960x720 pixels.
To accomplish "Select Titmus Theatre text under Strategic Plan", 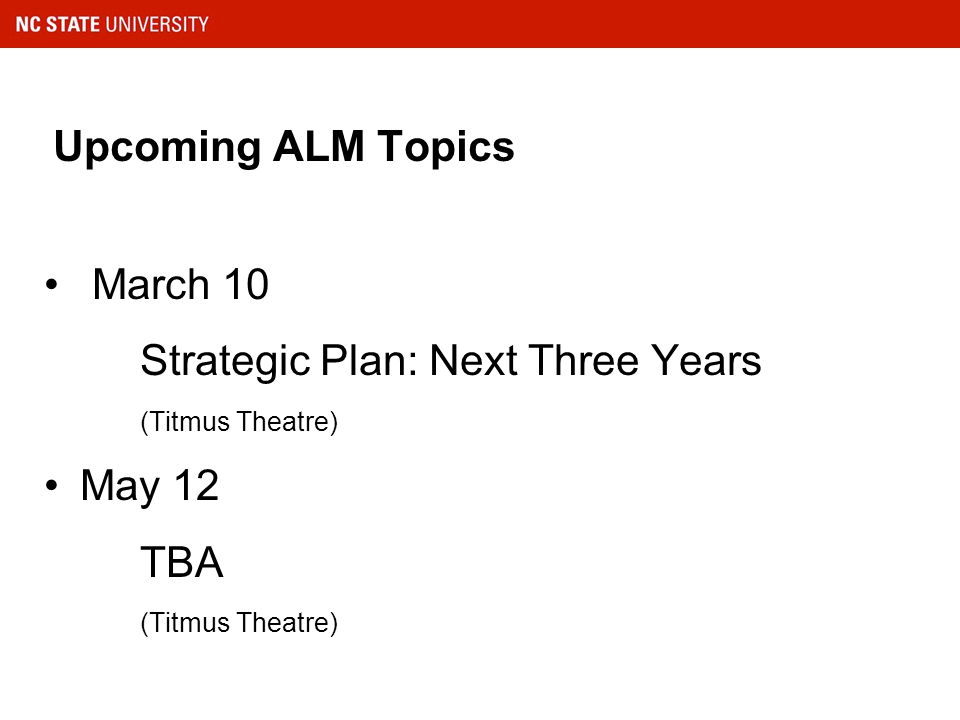I will (x=239, y=422).
